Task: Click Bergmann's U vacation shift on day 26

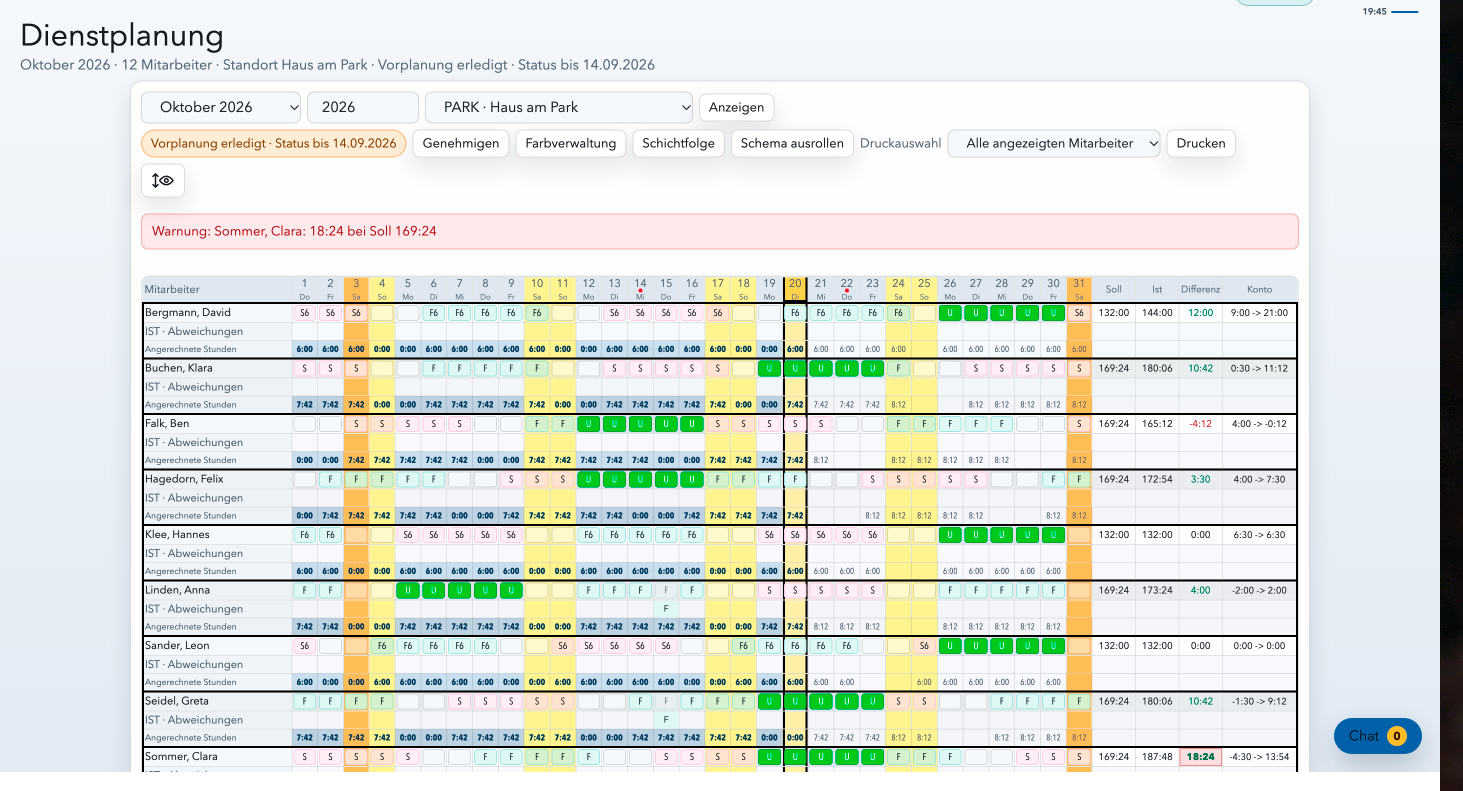Action: 950,313
